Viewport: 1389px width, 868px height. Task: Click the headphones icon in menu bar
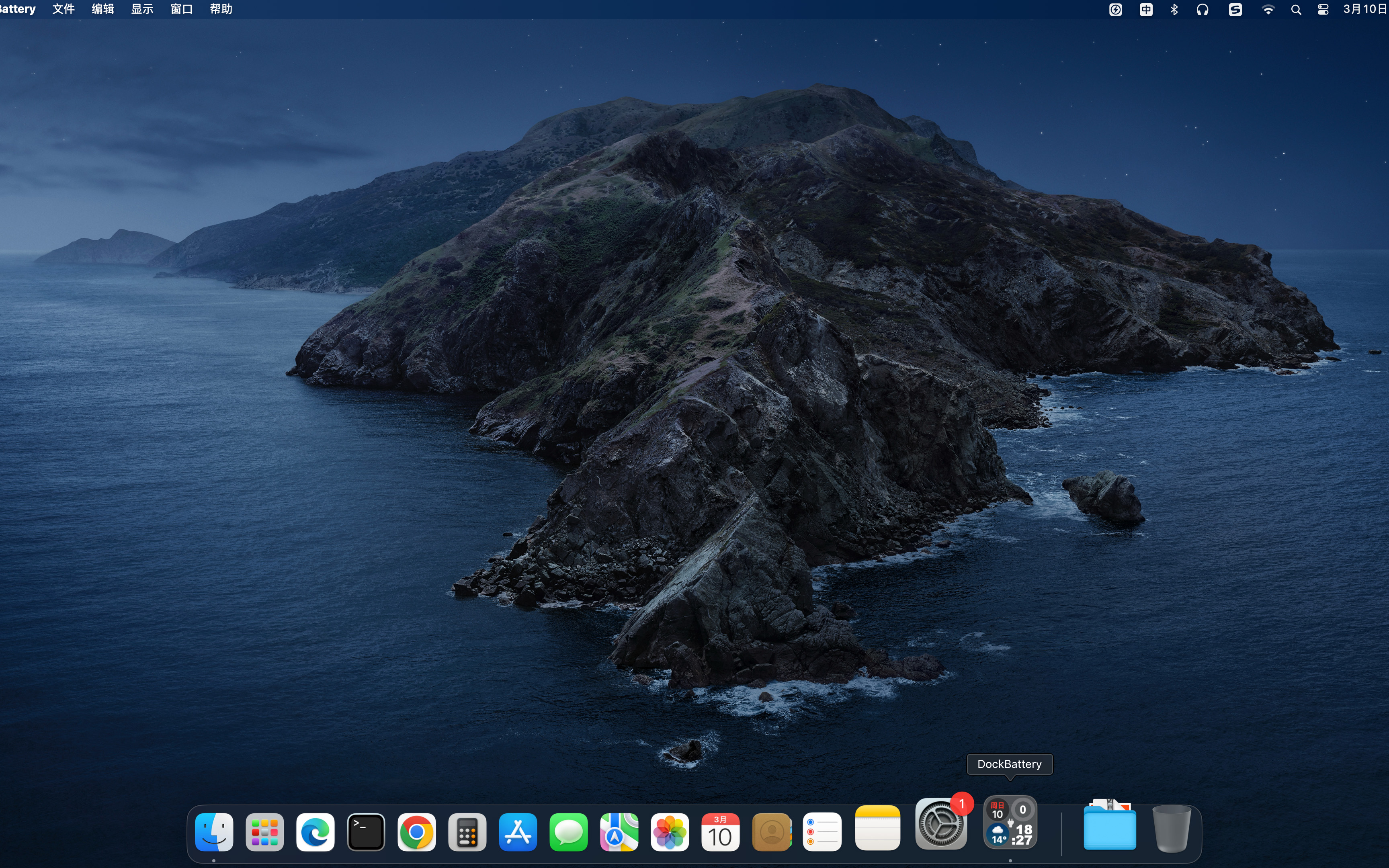click(1203, 9)
